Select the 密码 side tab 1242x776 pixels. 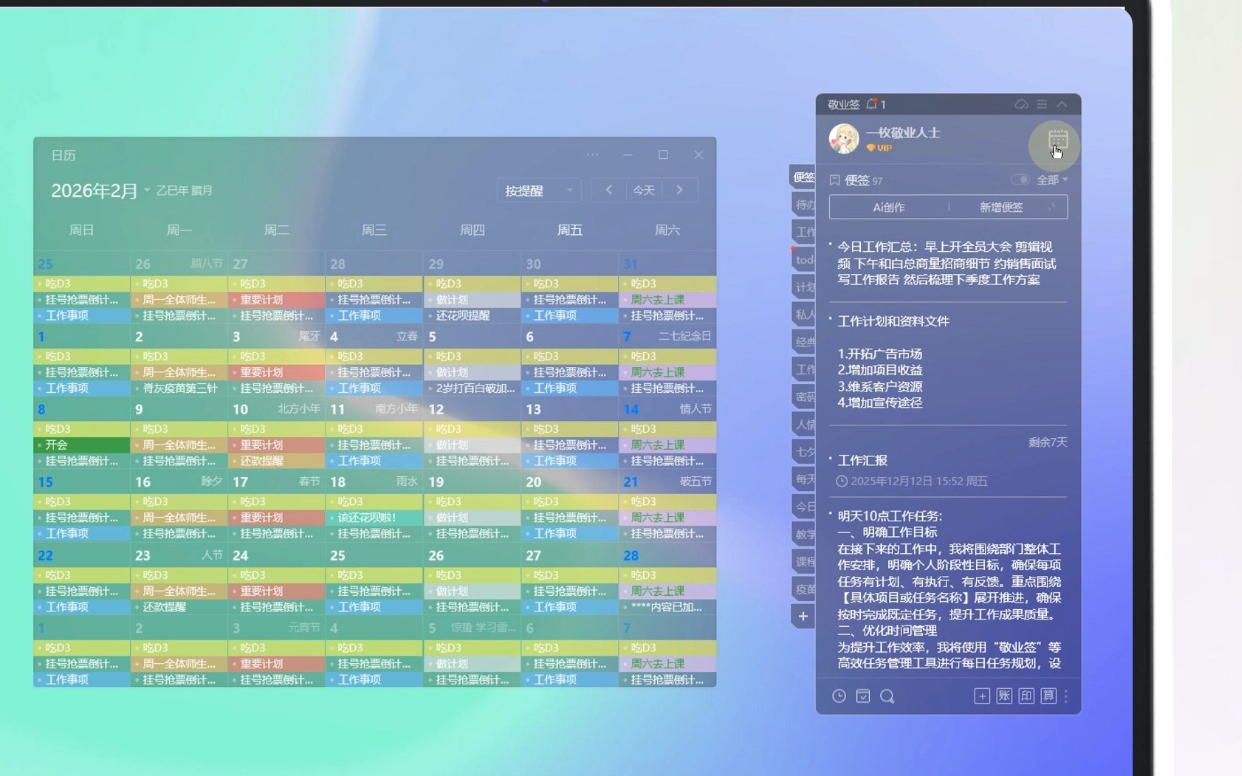(803, 397)
